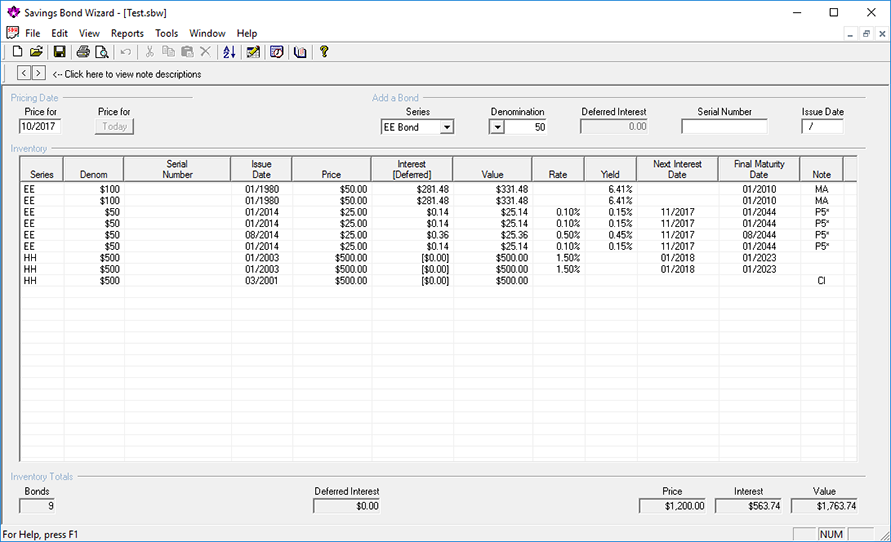The height and width of the screenshot is (542, 891).
Task: Click the Serial Number column header
Action: 177,169
